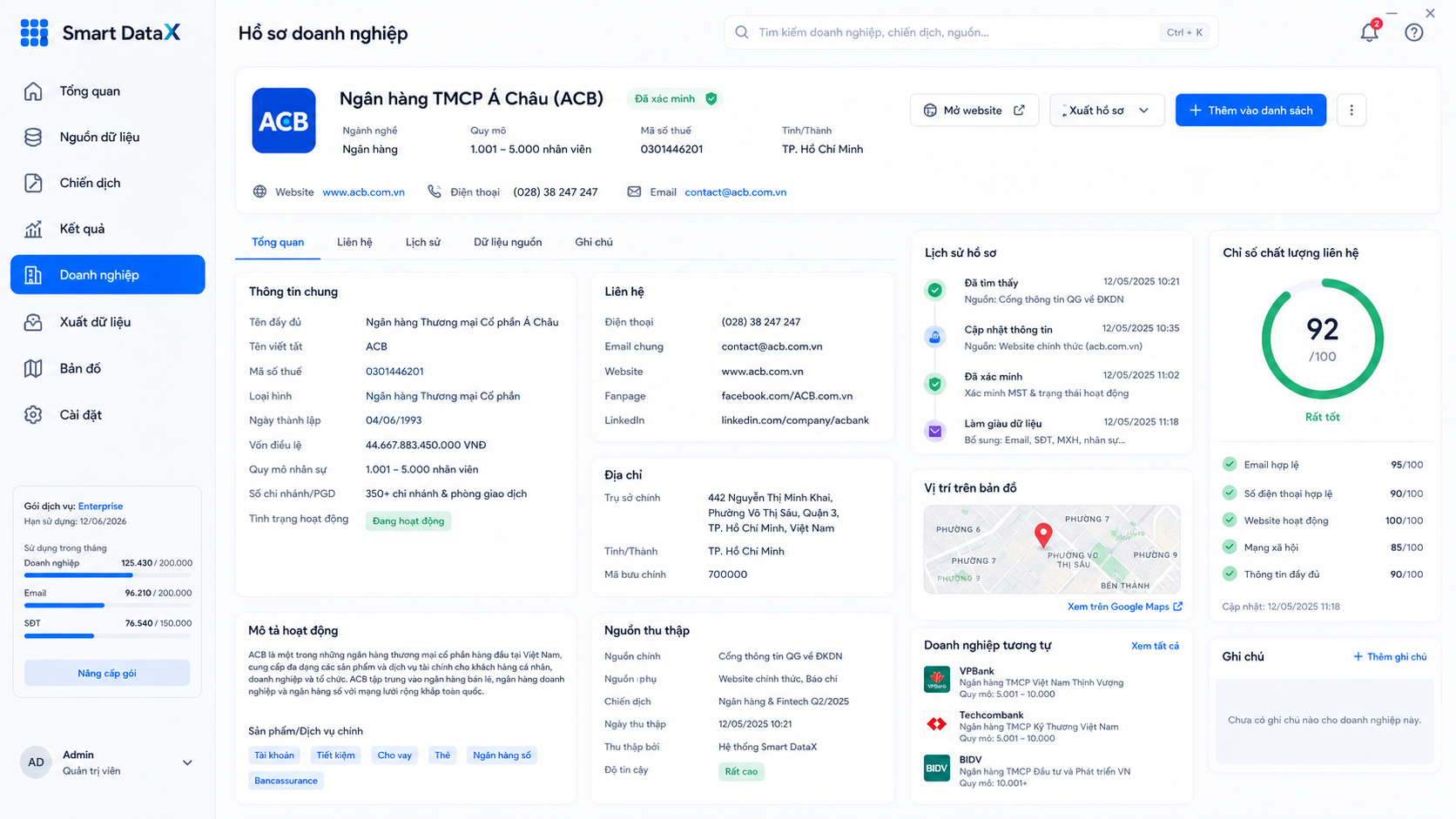
Task: Click the Đang hoạt động status badge
Action: tap(408, 521)
